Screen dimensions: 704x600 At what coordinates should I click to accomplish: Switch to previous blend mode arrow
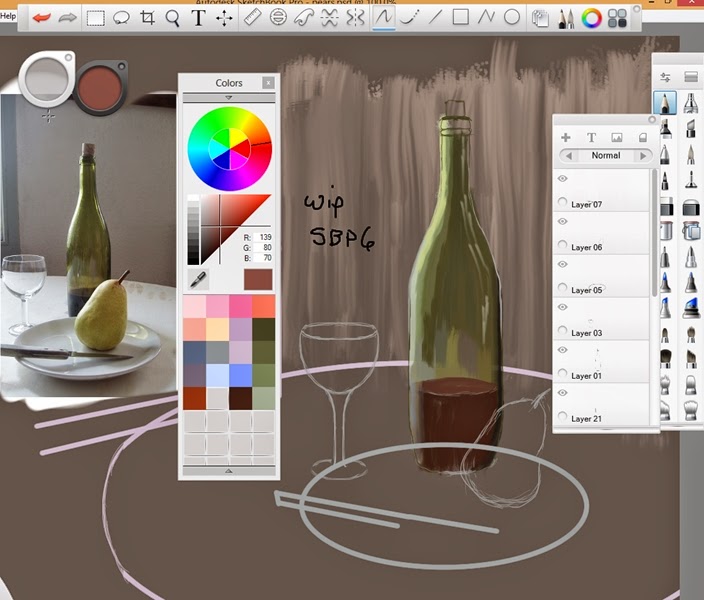click(x=569, y=156)
